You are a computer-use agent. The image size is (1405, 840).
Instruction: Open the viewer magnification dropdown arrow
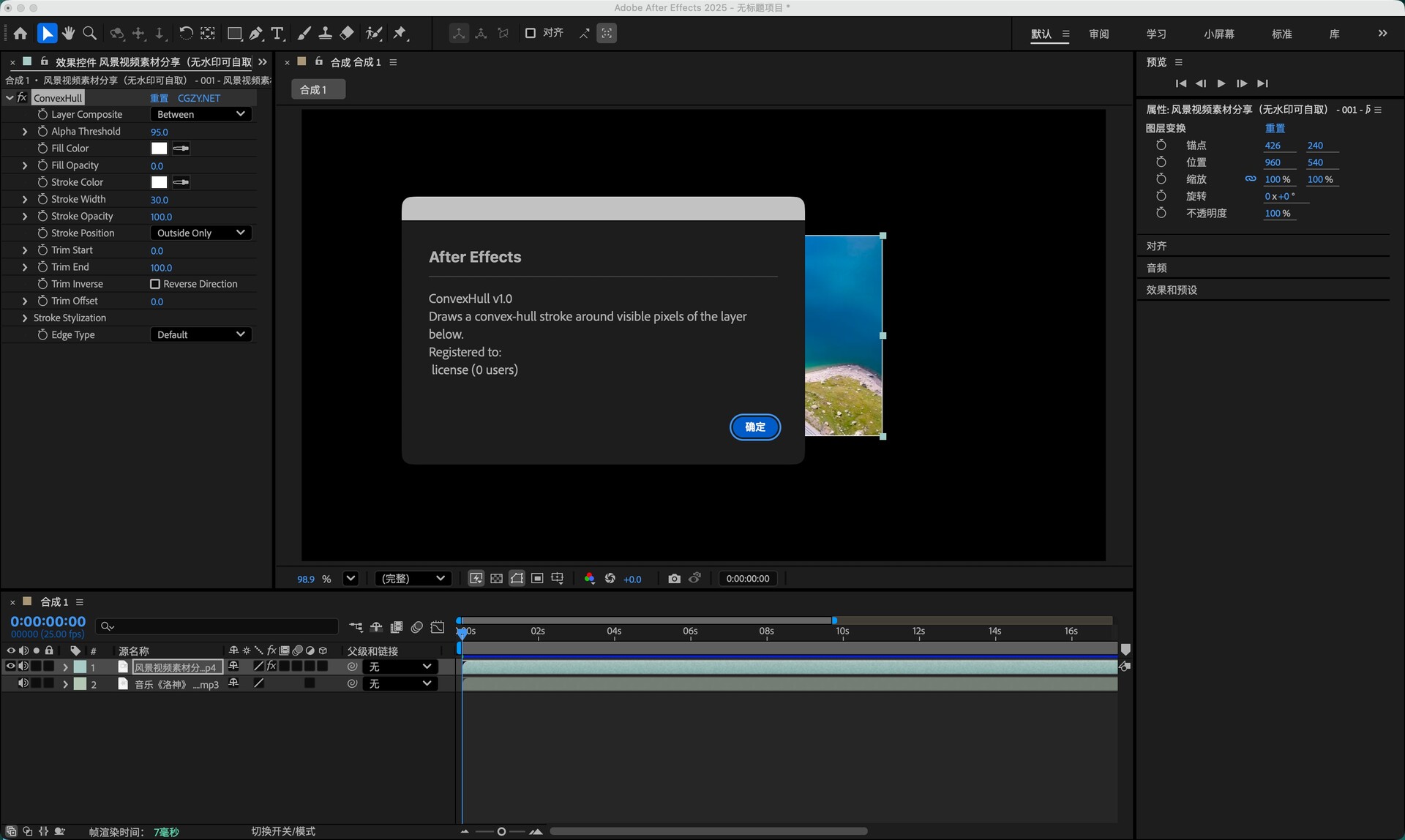[x=351, y=579]
